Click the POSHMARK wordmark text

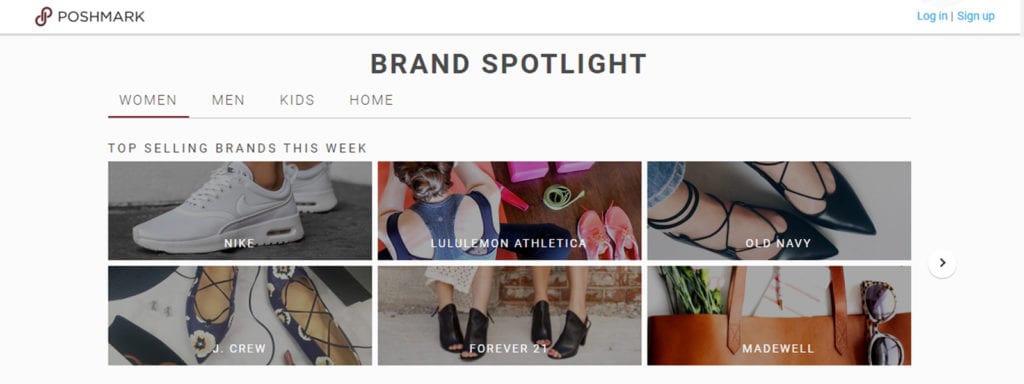101,17
